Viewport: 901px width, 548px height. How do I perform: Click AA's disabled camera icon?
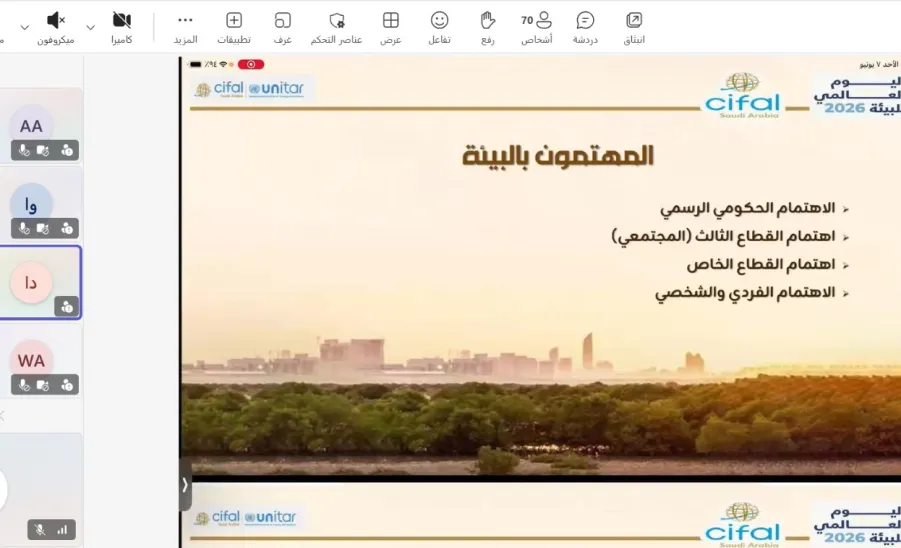click(x=43, y=150)
